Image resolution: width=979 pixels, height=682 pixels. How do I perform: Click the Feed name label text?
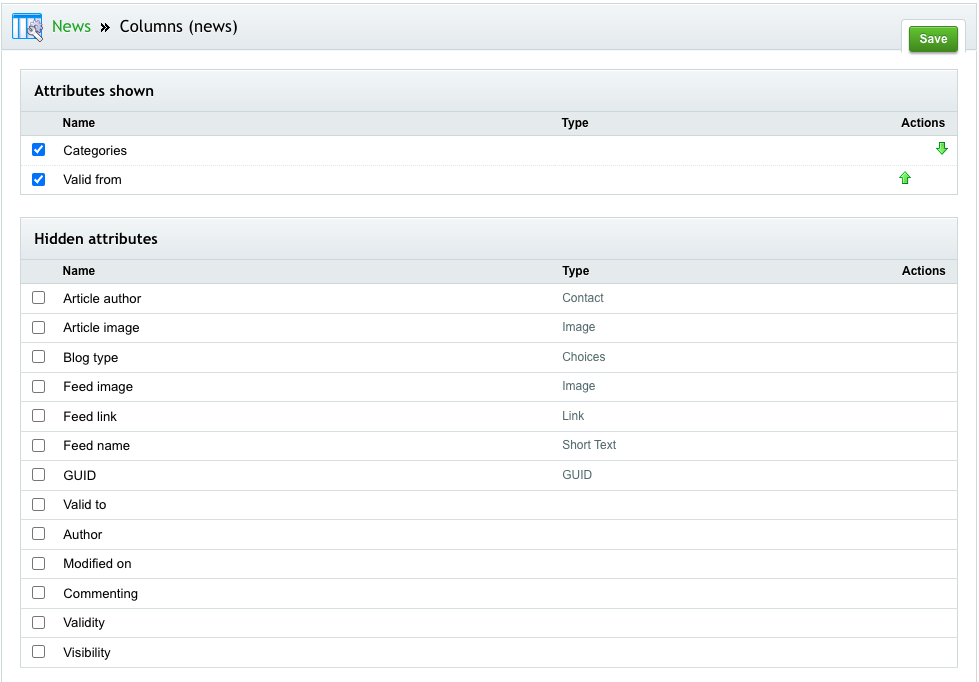(96, 446)
